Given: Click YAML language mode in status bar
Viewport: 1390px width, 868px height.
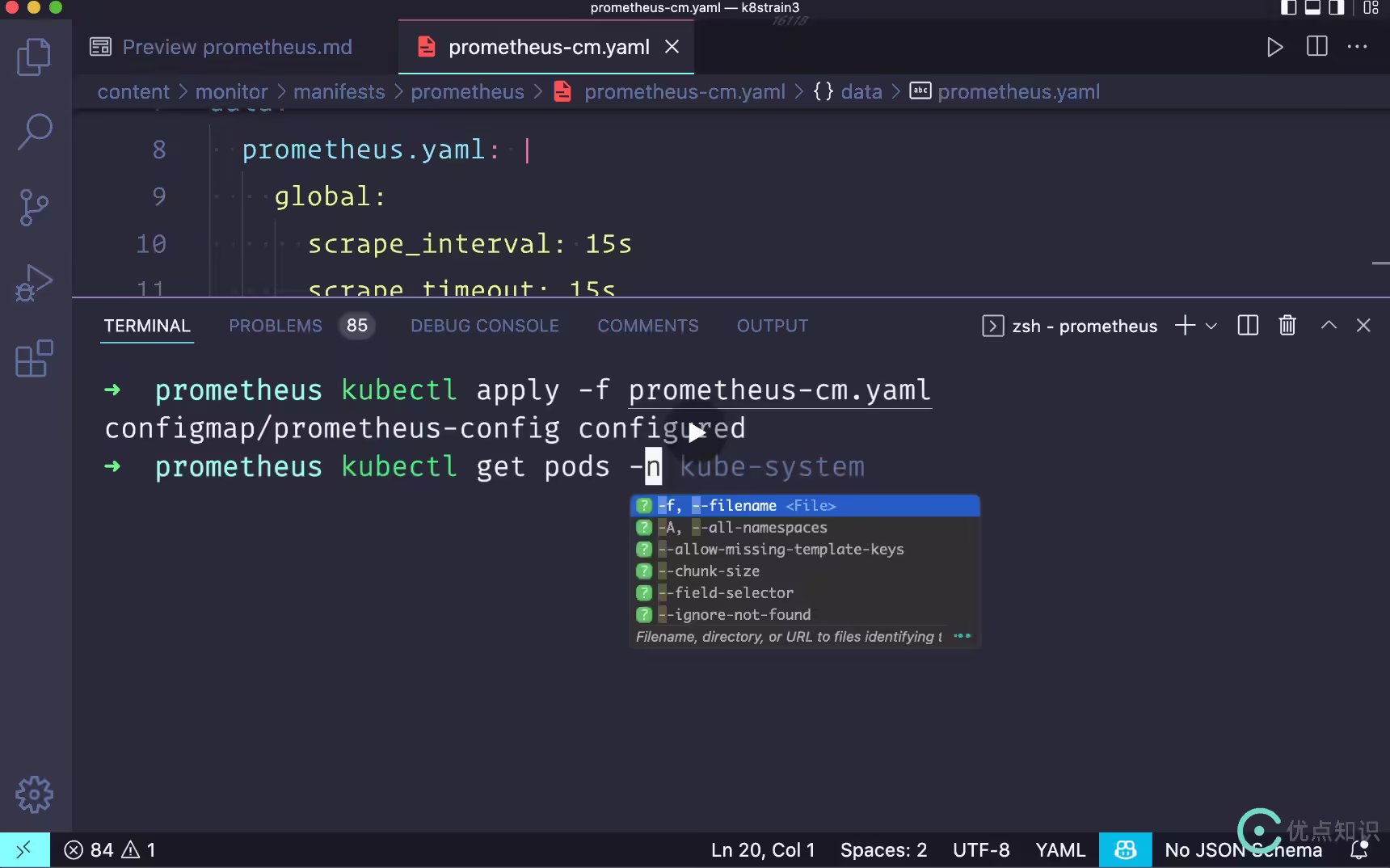Looking at the screenshot, I should 1060,850.
